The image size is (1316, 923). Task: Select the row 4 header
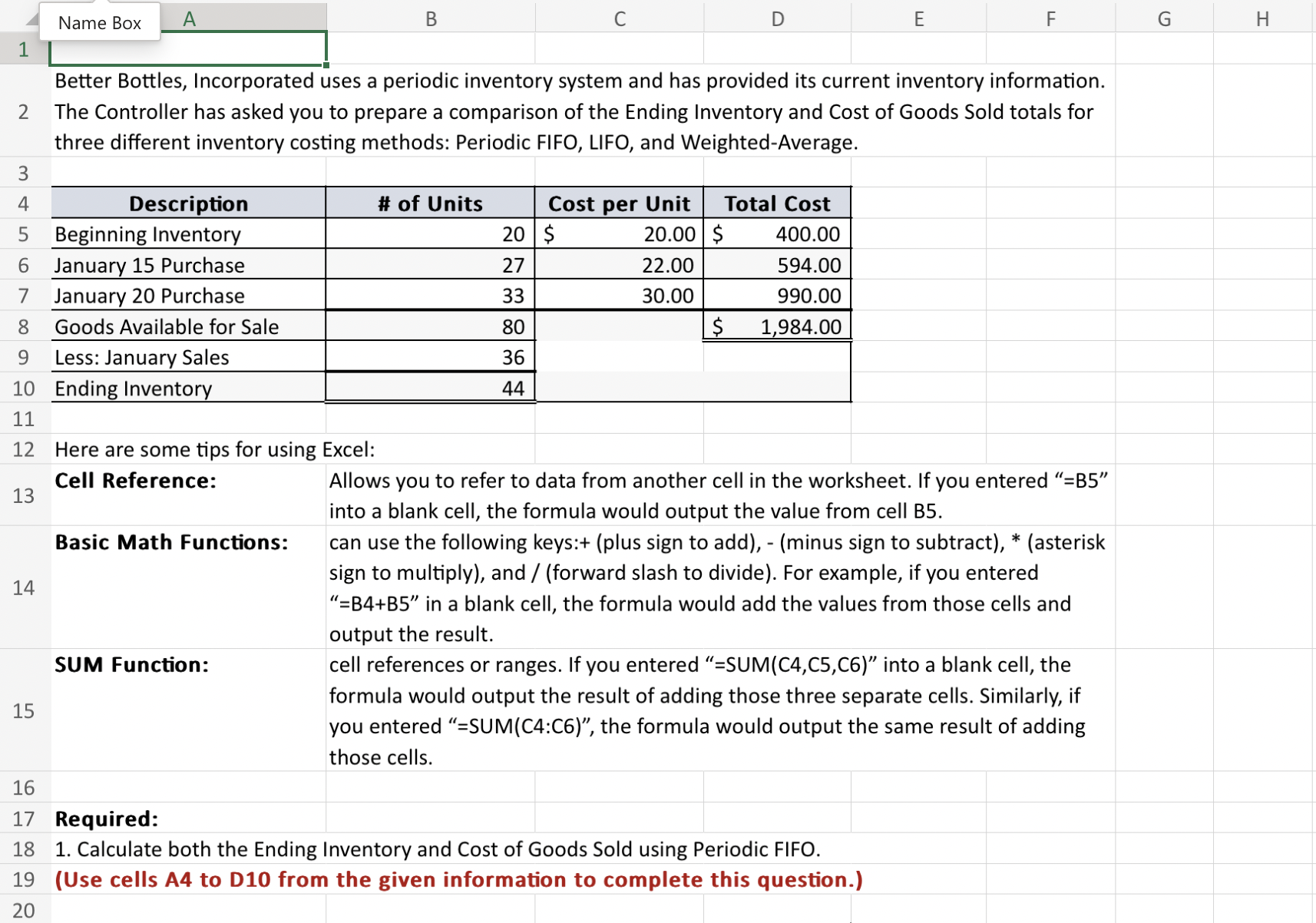[x=24, y=203]
